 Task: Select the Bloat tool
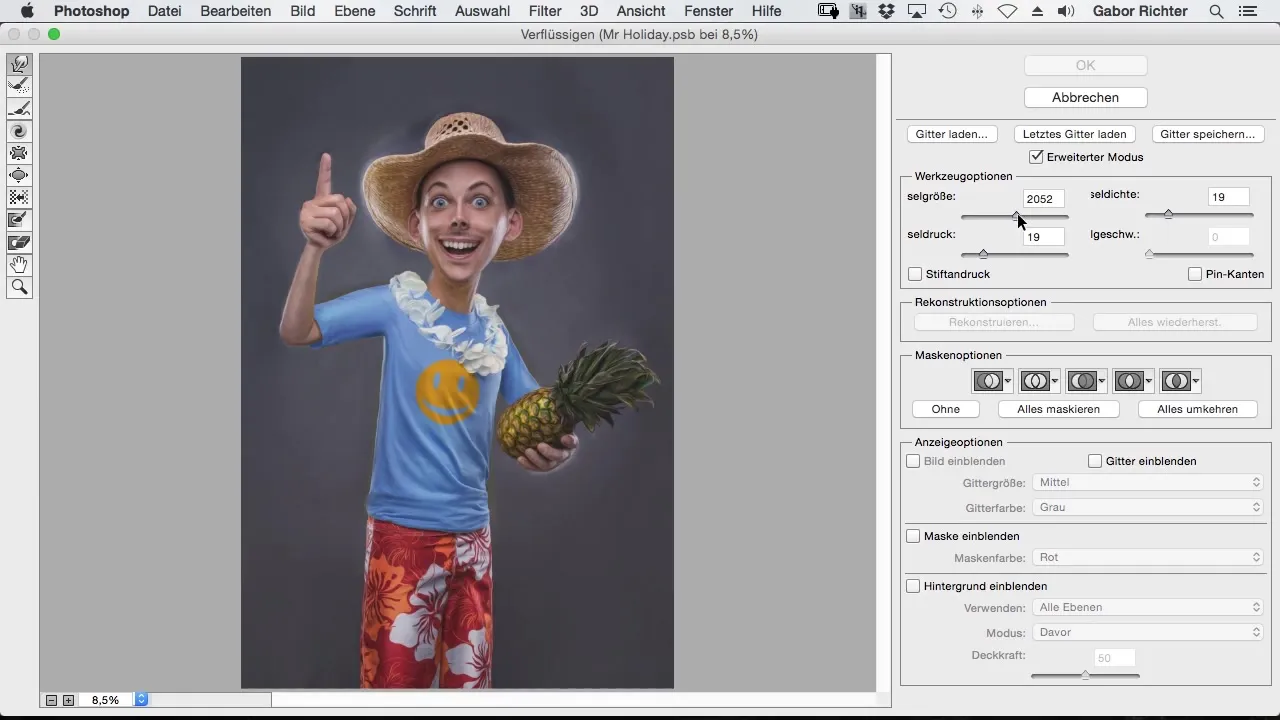[19, 175]
